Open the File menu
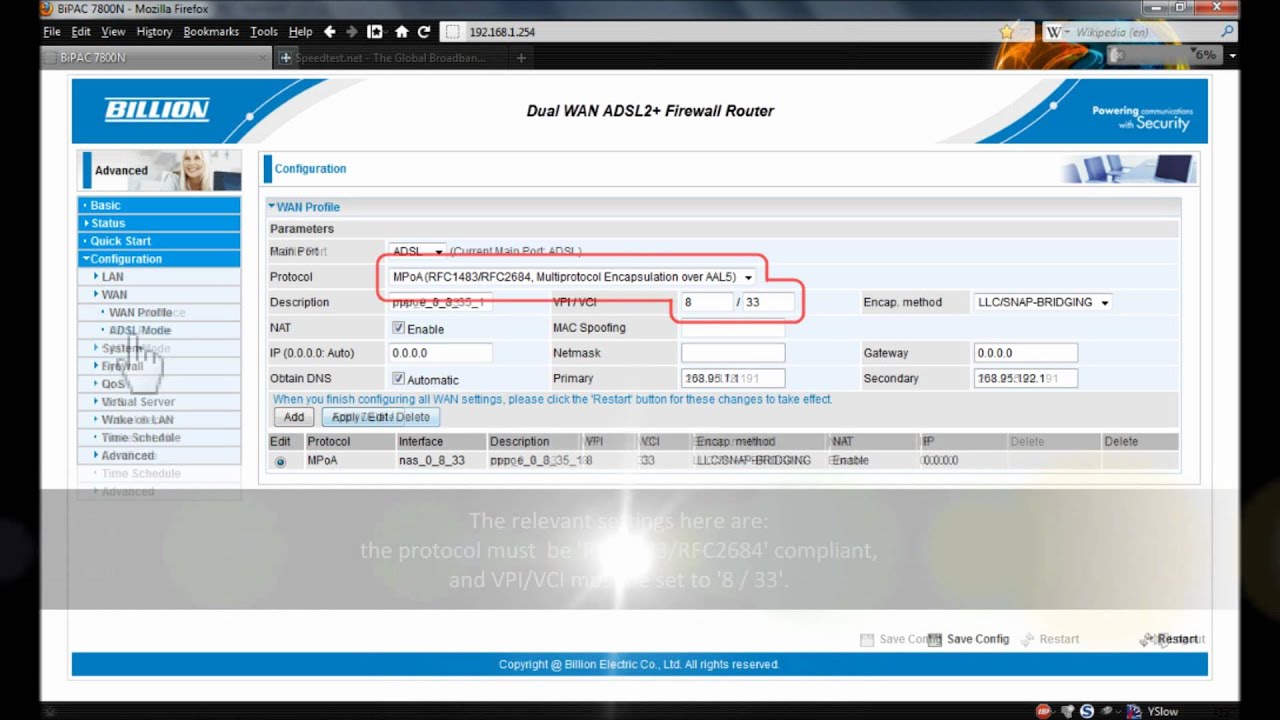1280x720 pixels. point(52,32)
